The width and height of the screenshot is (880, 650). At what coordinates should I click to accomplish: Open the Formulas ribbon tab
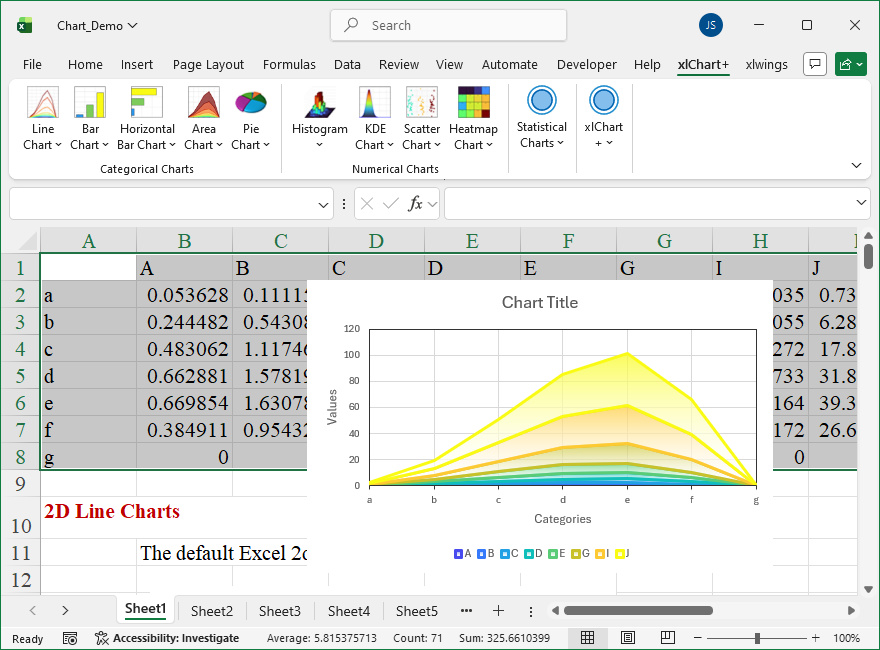point(289,64)
